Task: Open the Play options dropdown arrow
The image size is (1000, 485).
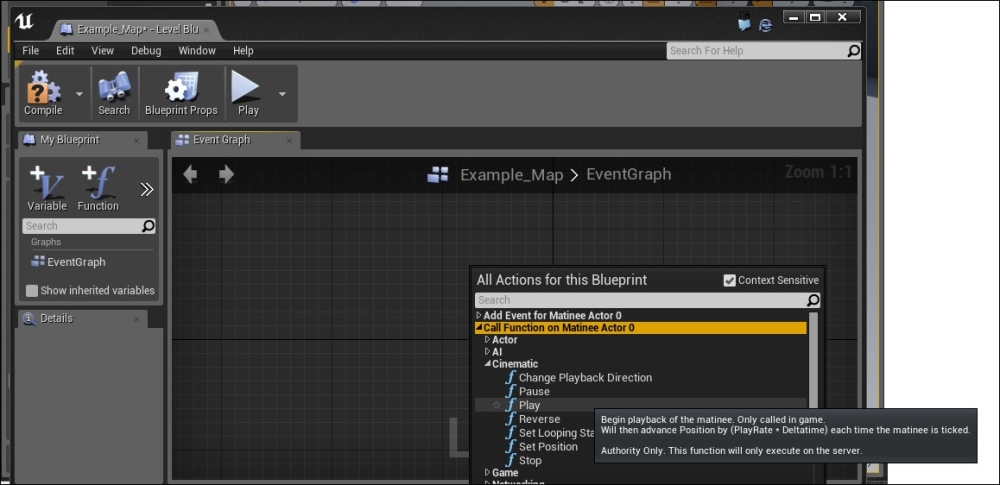Action: (282, 94)
